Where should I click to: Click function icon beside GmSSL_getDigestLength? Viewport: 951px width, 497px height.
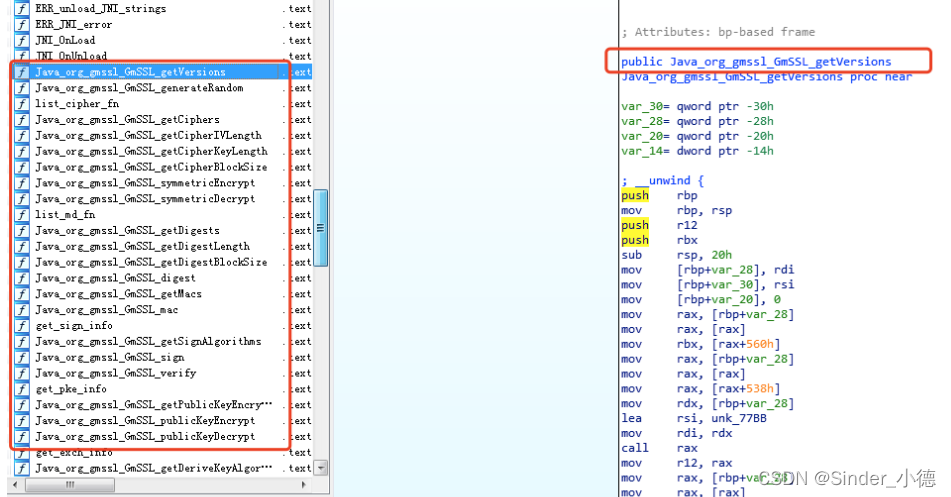[22, 246]
